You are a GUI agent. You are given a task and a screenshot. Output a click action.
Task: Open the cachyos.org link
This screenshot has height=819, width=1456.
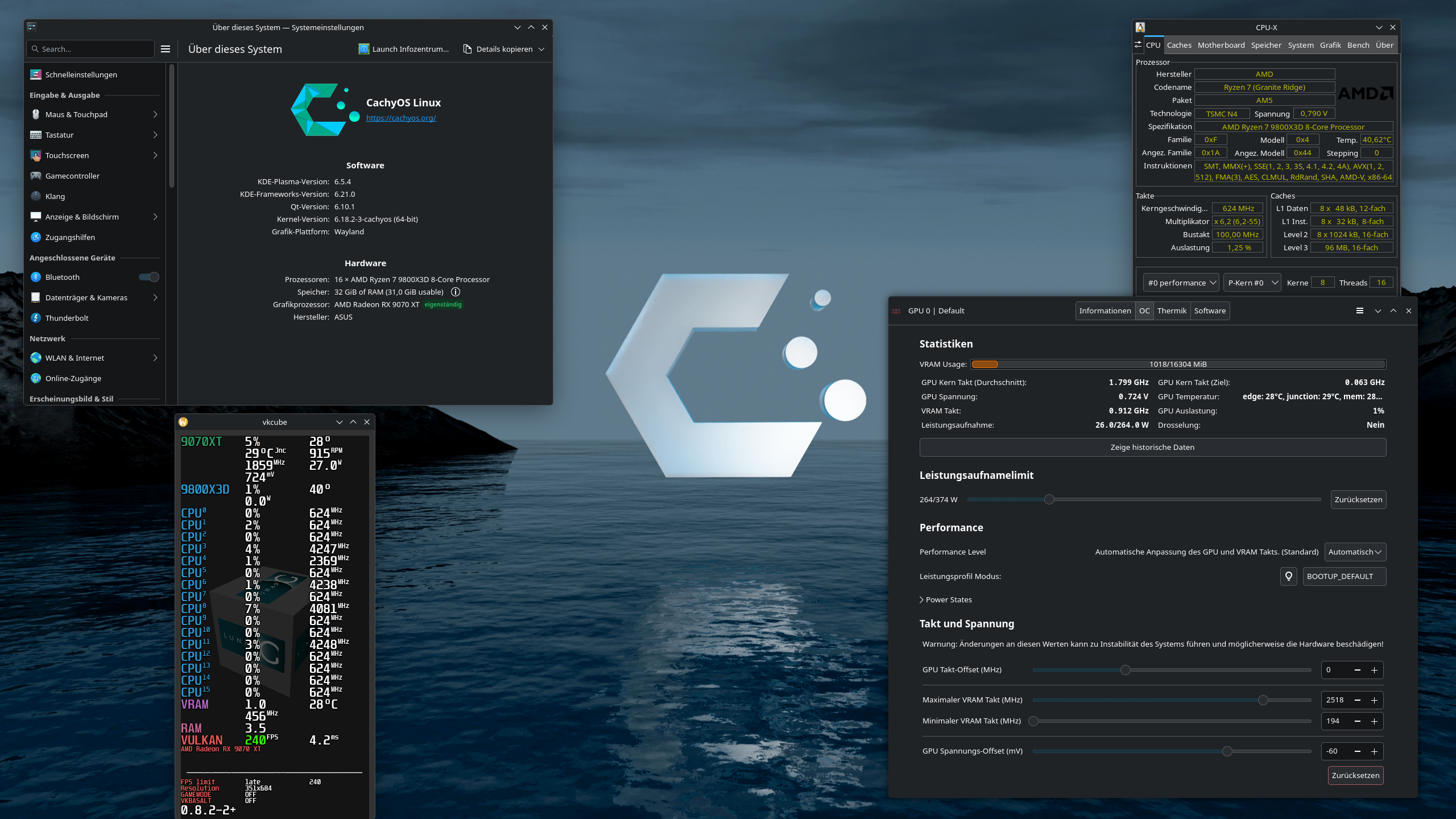(x=401, y=118)
